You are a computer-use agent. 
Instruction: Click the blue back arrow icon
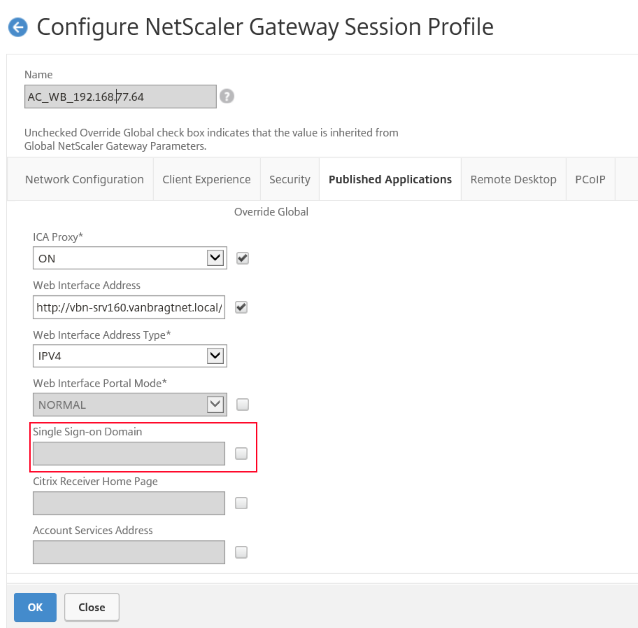[18, 27]
